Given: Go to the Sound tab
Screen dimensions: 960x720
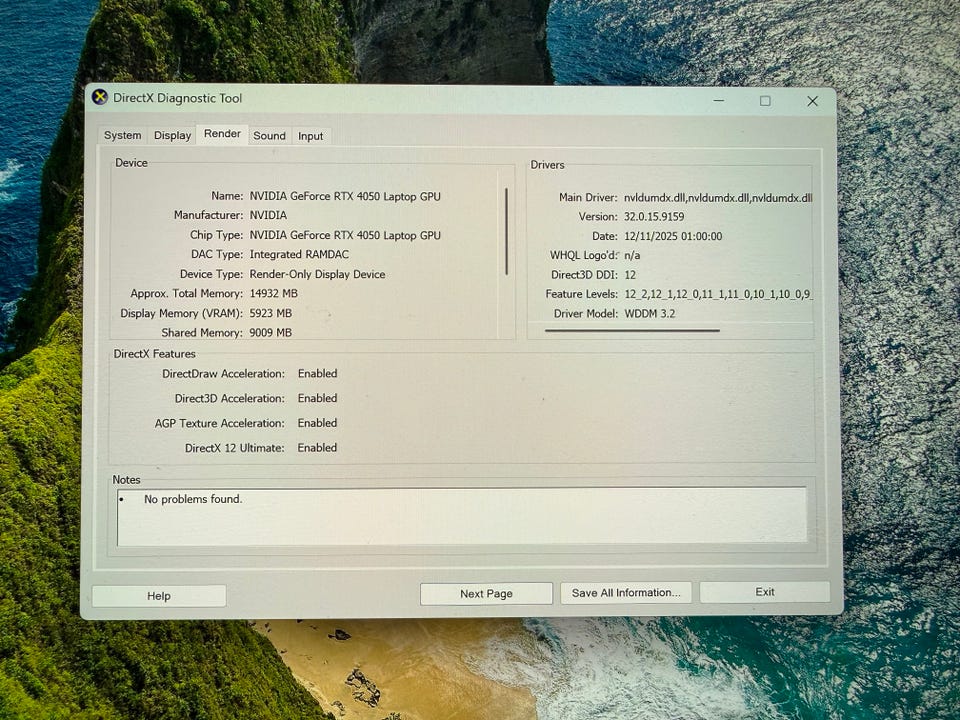Looking at the screenshot, I should click(x=269, y=135).
